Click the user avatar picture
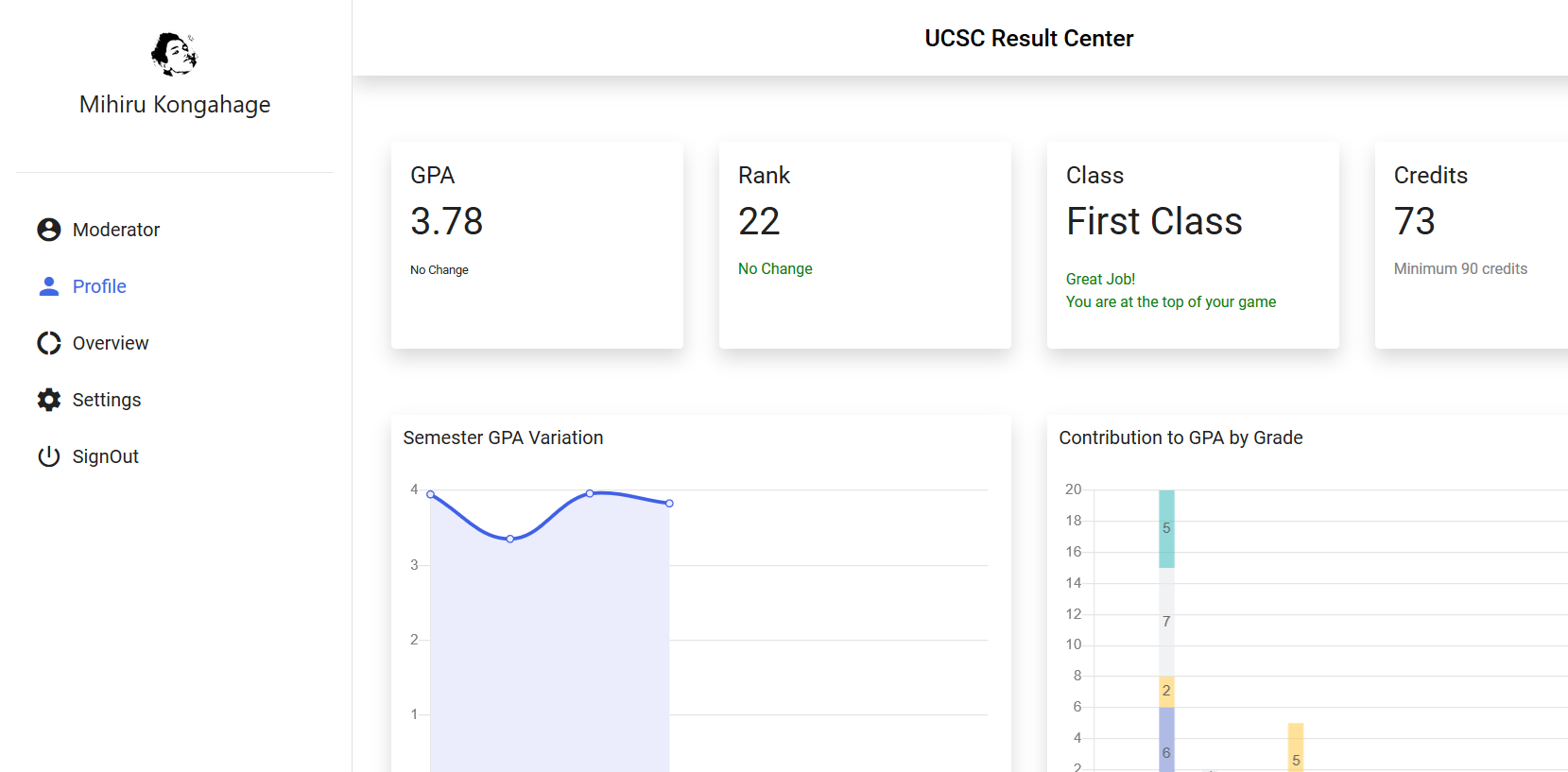The height and width of the screenshot is (772, 1568). pos(175,54)
